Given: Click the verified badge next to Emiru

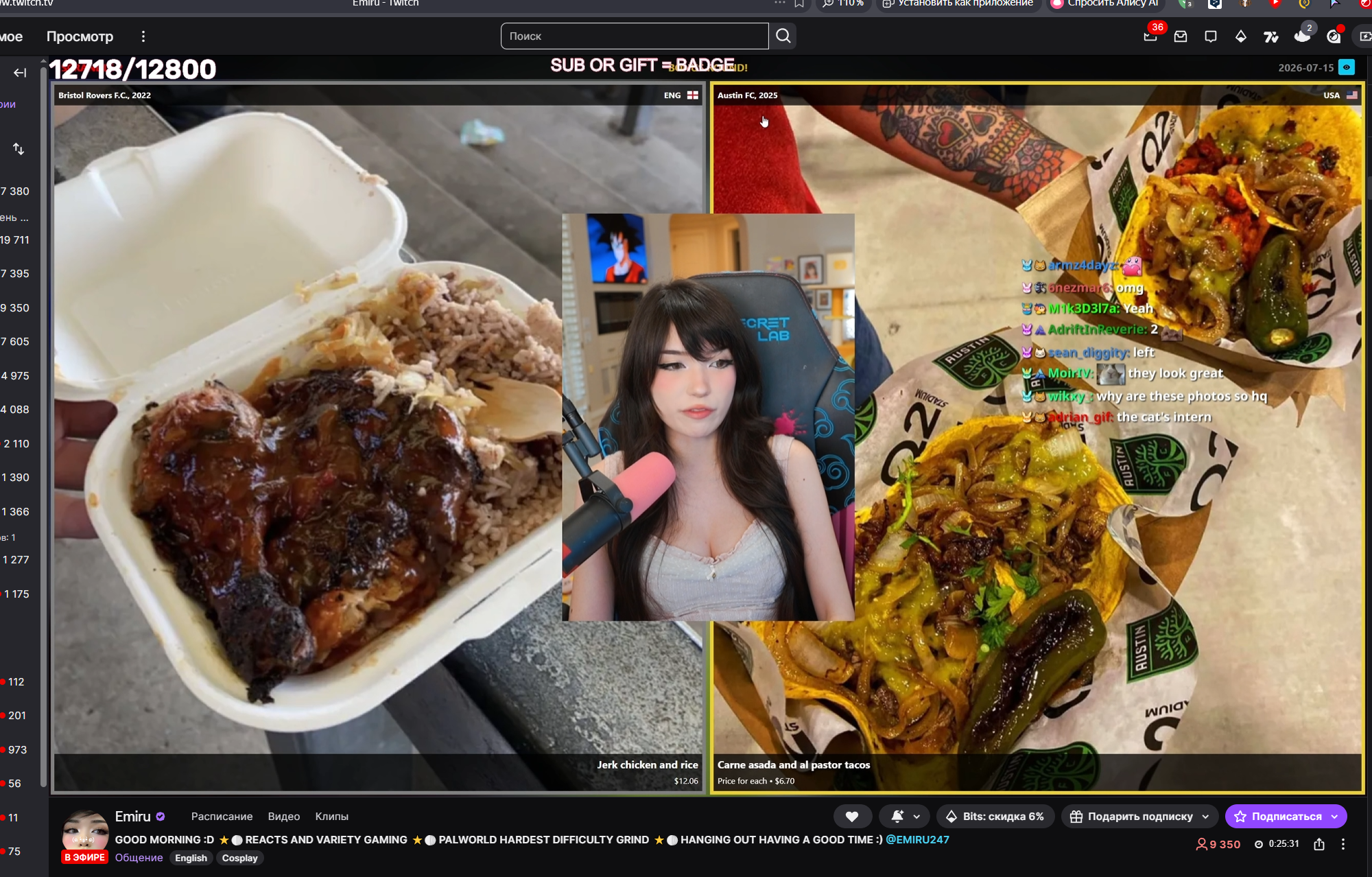Looking at the screenshot, I should pyautogui.click(x=161, y=817).
